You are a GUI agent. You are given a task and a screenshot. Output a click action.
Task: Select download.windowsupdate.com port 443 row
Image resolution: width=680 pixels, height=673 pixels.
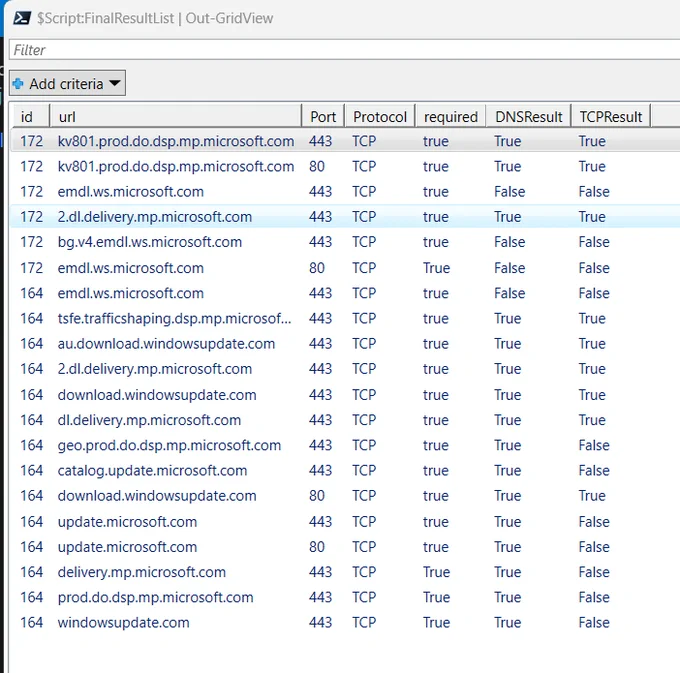(345, 395)
